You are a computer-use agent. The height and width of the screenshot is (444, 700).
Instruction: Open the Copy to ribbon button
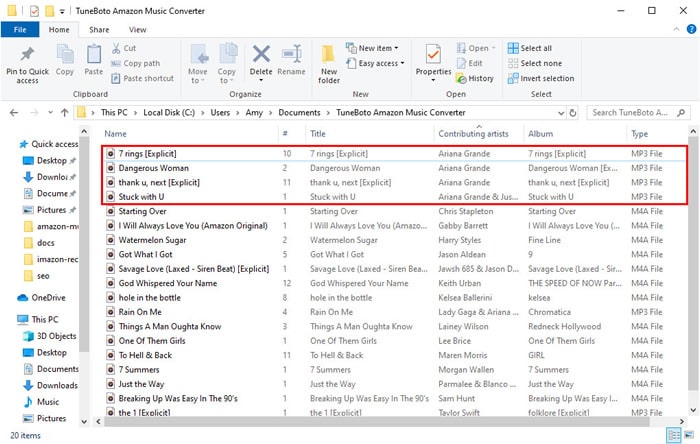(x=227, y=64)
